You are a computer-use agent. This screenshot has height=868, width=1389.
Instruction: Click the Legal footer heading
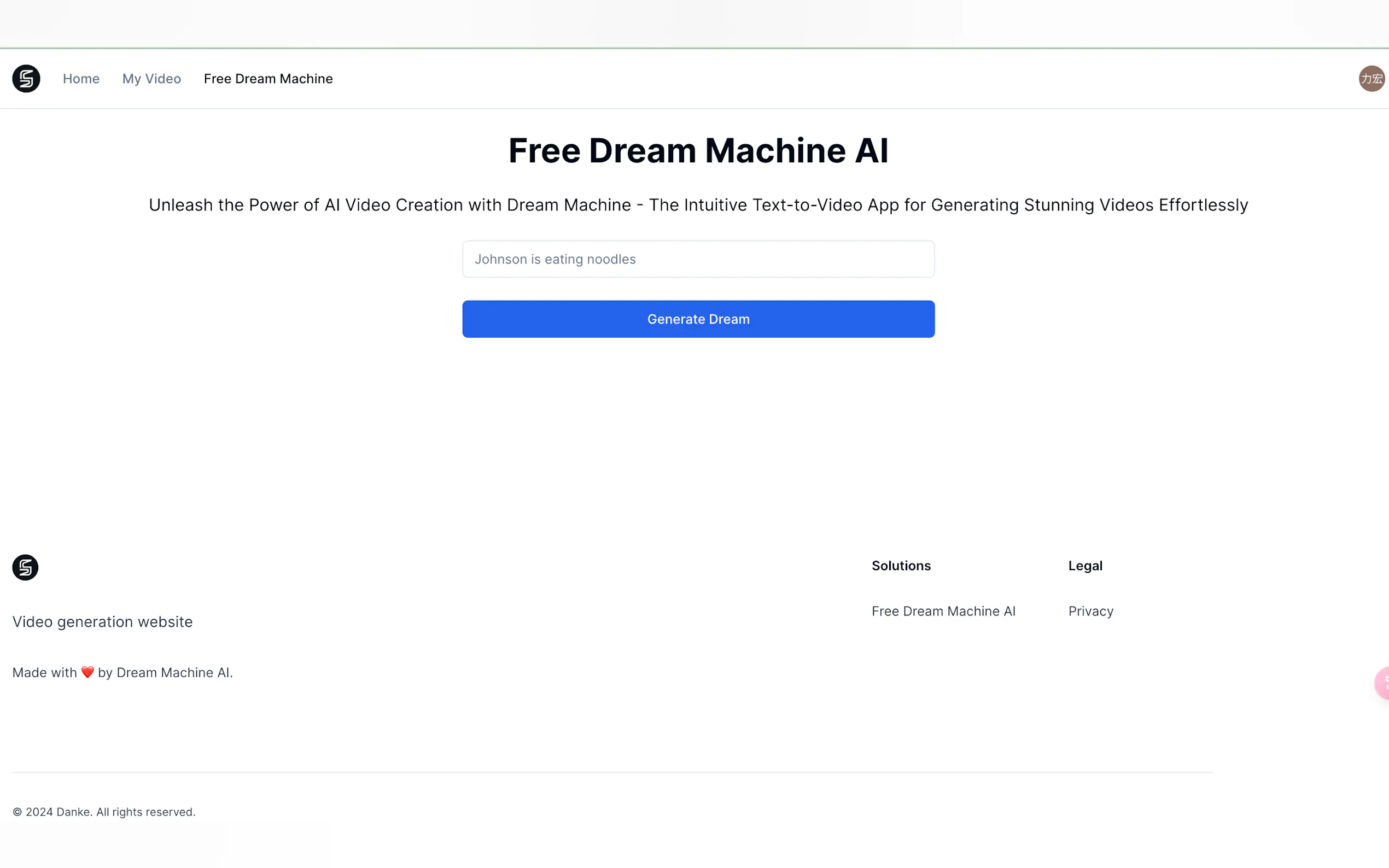point(1085,566)
